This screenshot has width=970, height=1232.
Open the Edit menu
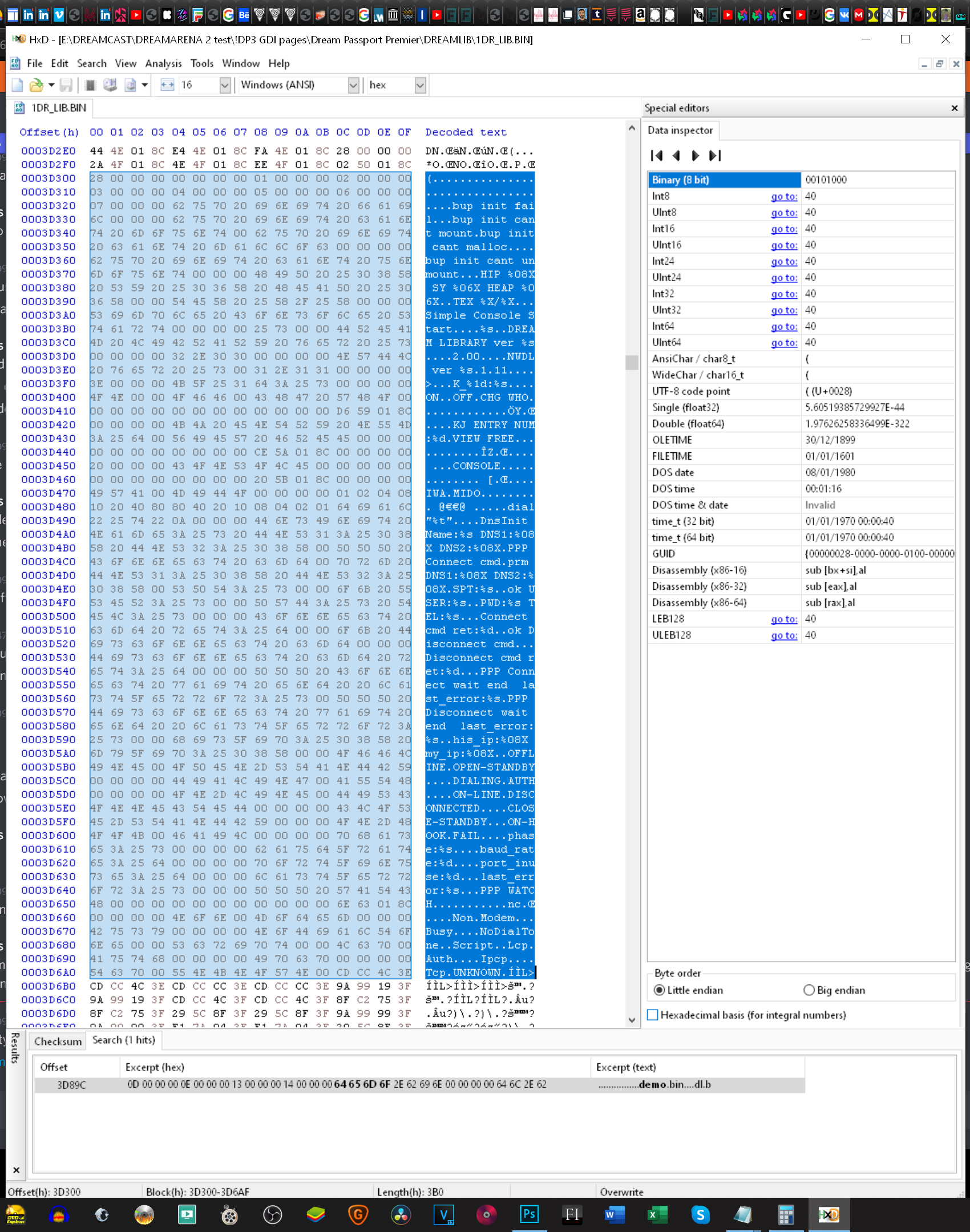point(59,63)
